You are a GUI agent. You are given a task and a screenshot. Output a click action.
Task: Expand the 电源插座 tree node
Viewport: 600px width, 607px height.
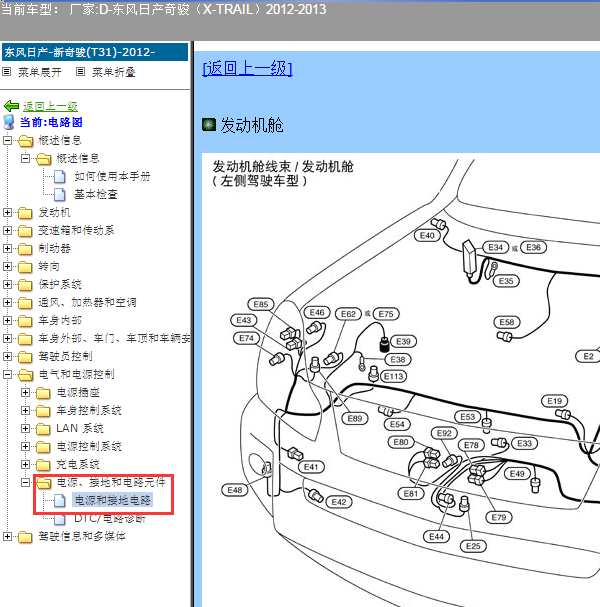point(25,392)
